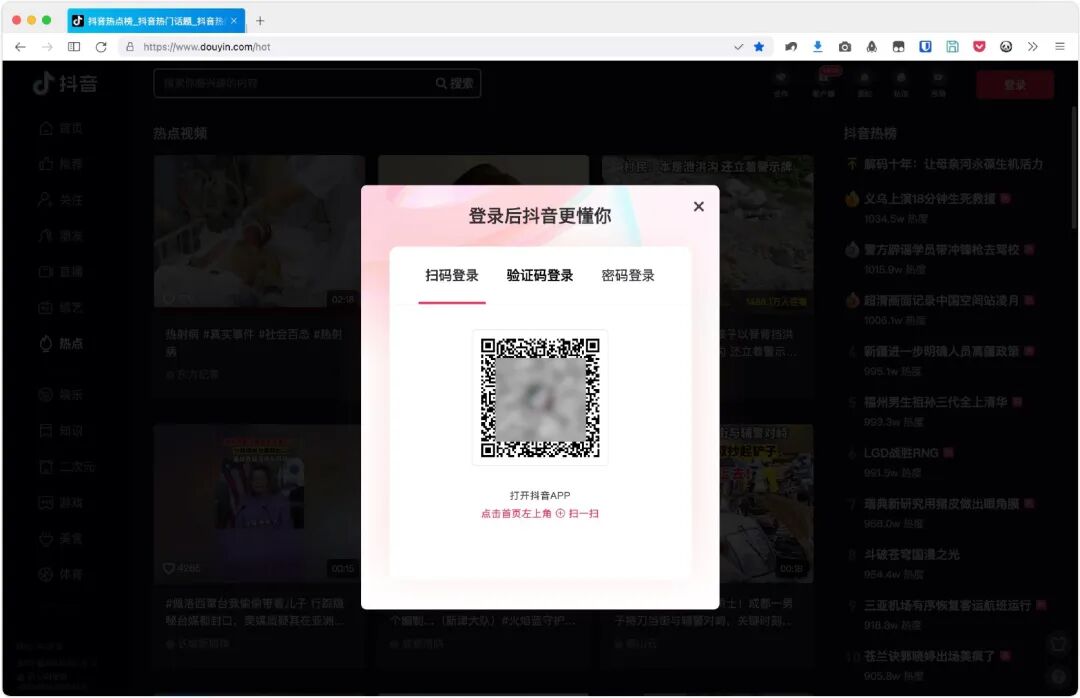Click the page vertical scrollbar

point(1073,169)
